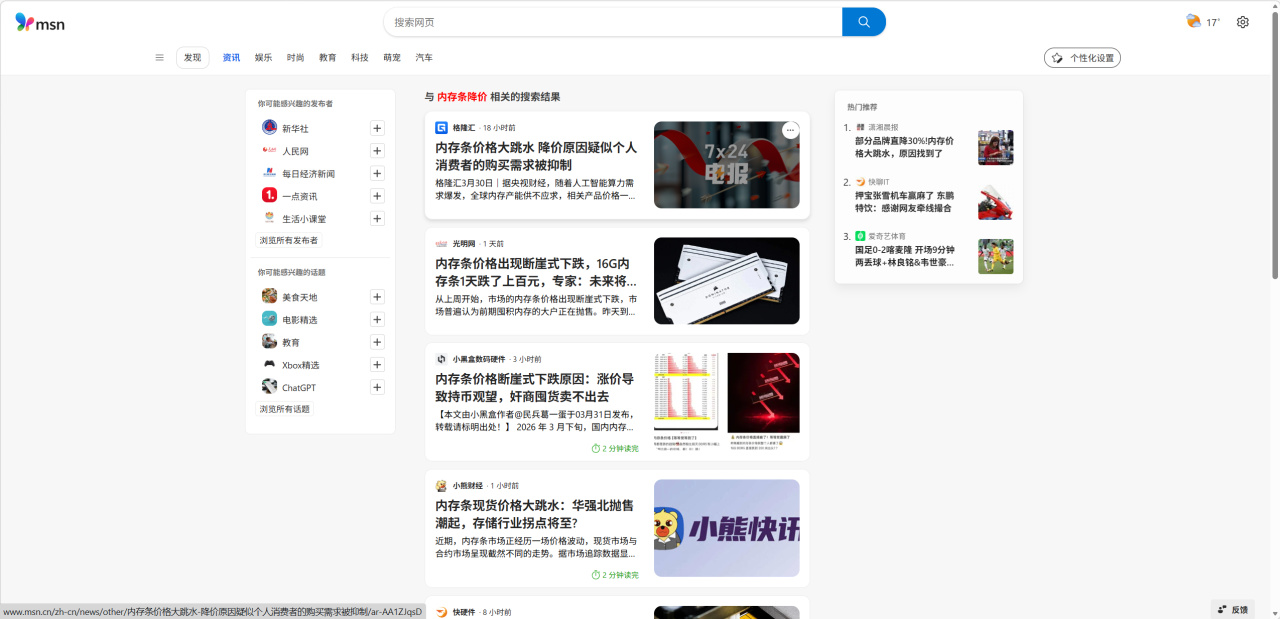Open 个性化设置 button

tap(1082, 58)
